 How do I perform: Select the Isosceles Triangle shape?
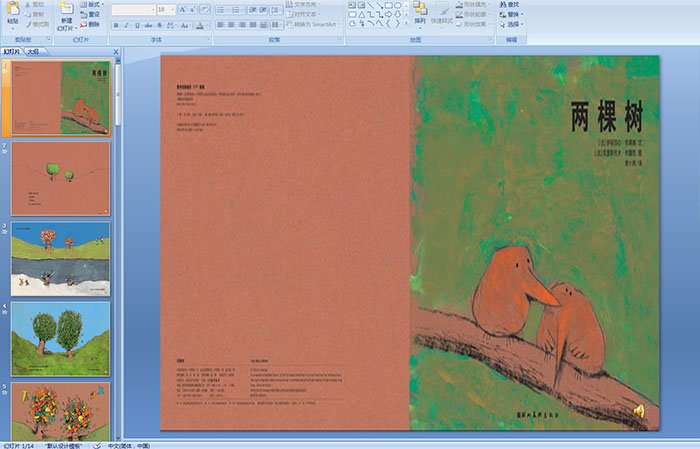click(361, 15)
